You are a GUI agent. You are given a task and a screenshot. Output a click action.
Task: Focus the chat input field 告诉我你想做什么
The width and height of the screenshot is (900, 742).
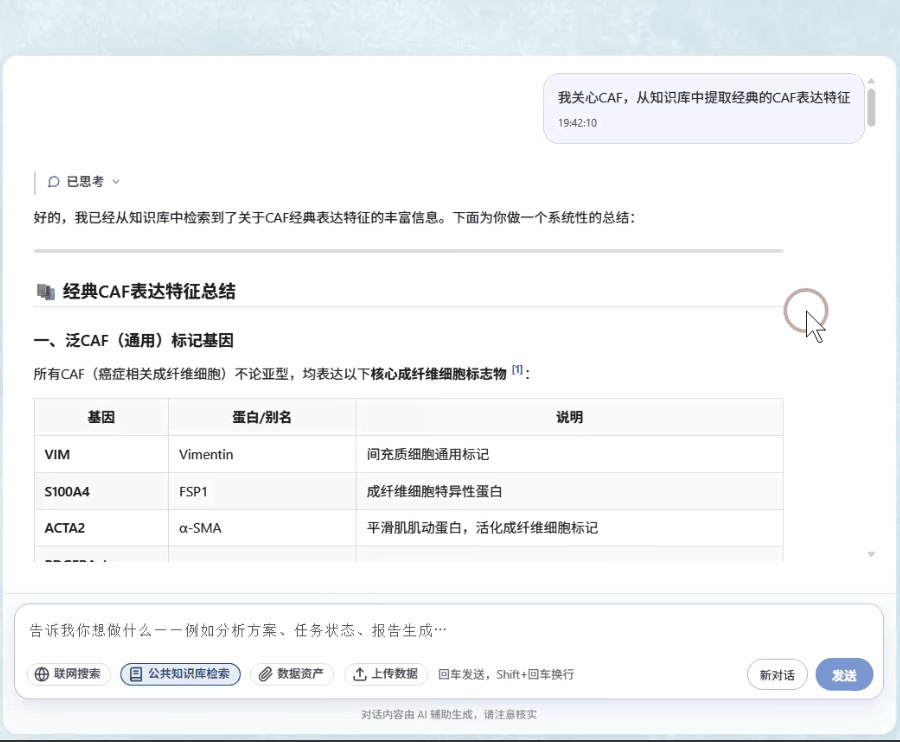[448, 631]
